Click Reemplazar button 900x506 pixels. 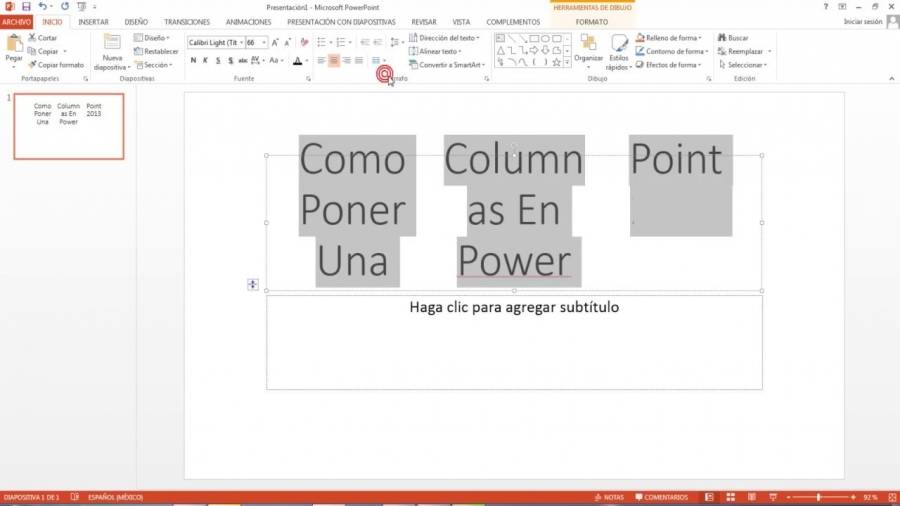click(740, 51)
